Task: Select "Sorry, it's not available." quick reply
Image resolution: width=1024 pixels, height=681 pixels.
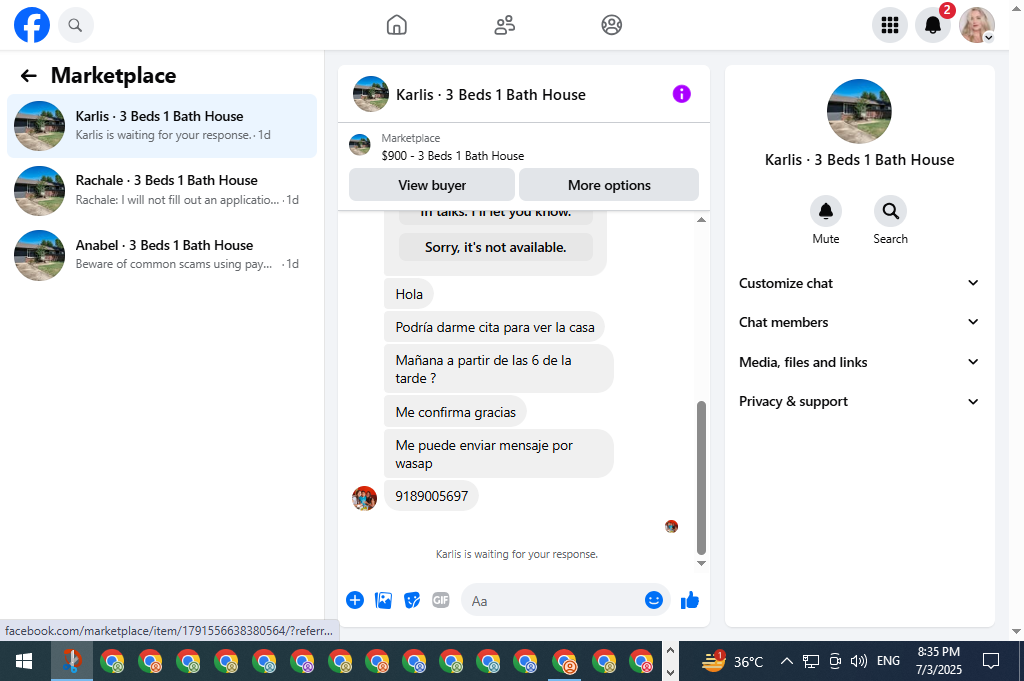Action: (x=496, y=247)
